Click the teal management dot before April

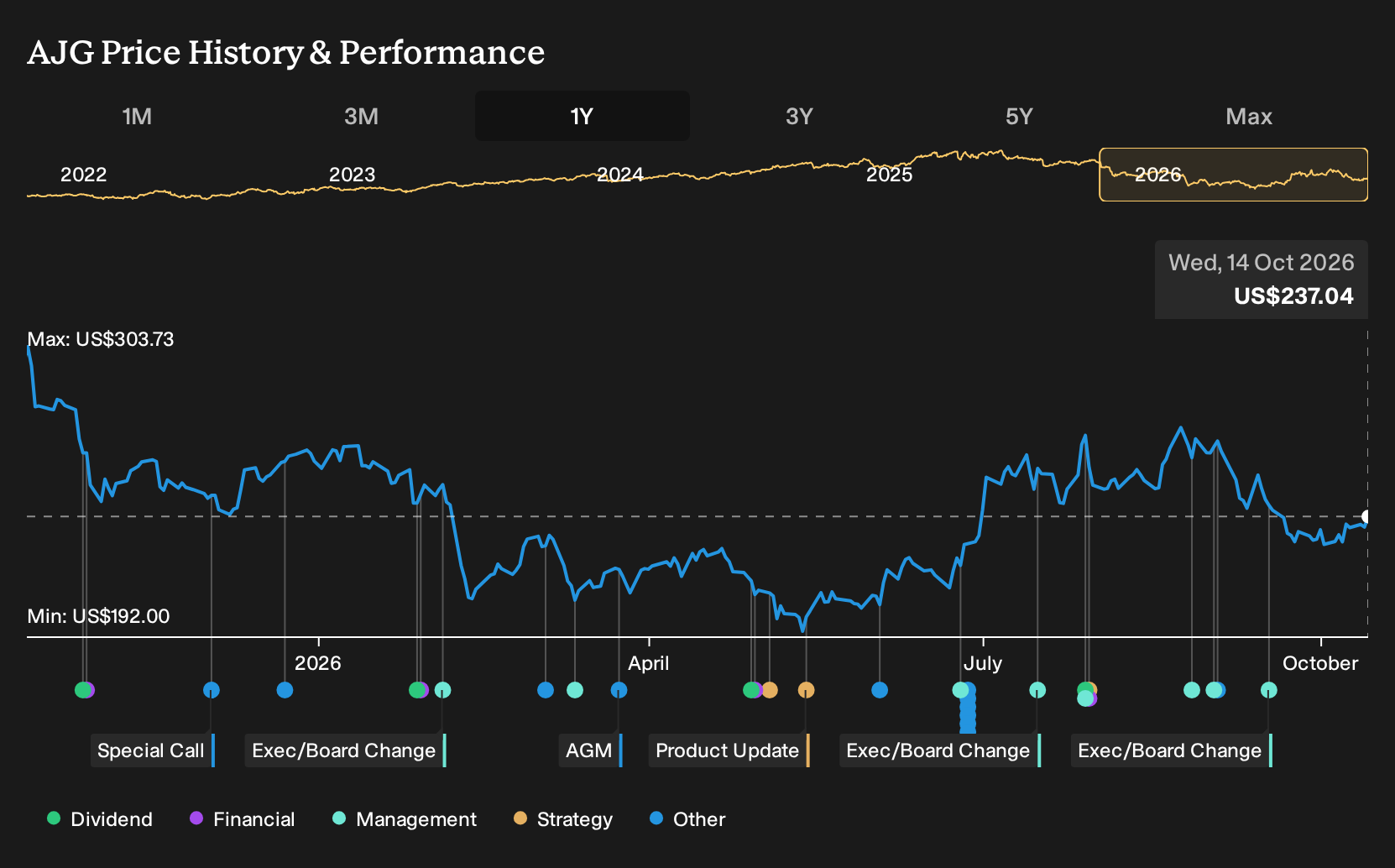(x=575, y=690)
